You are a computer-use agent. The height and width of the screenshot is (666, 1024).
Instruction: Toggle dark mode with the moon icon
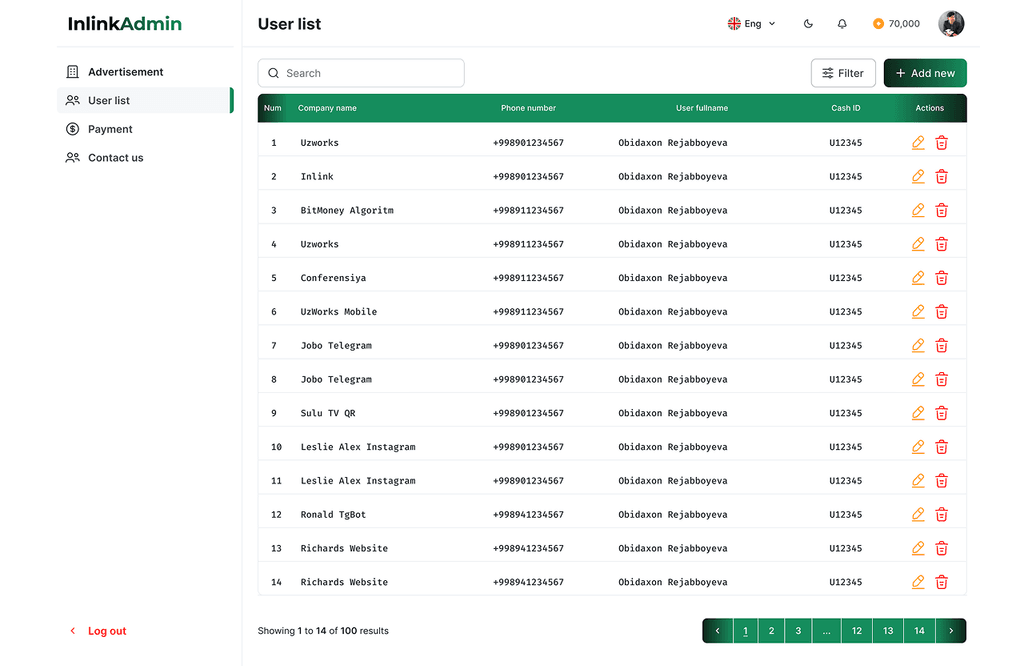point(808,24)
